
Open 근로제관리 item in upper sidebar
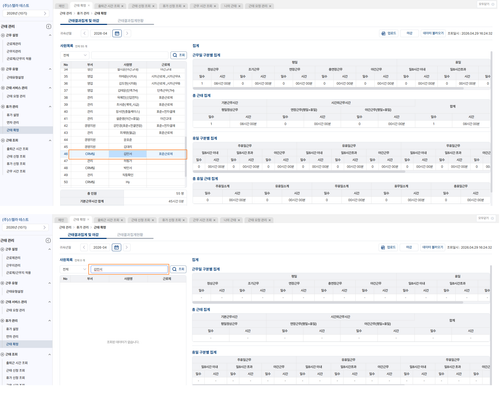14,44
